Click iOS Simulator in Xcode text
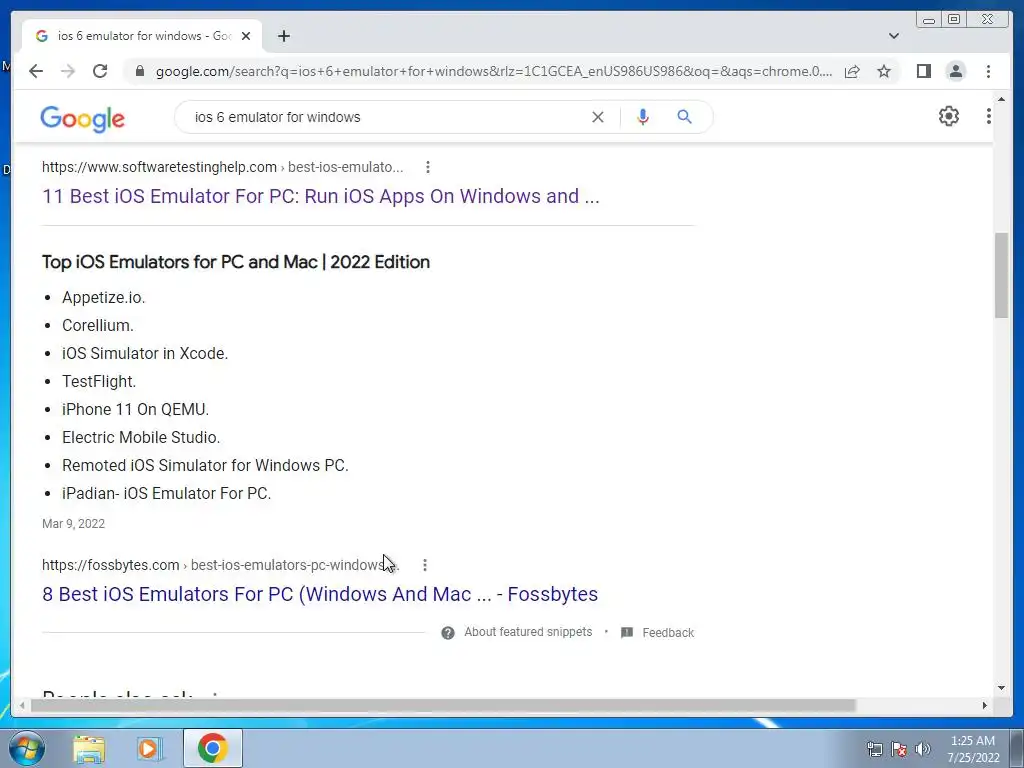This screenshot has height=768, width=1024. tap(145, 353)
